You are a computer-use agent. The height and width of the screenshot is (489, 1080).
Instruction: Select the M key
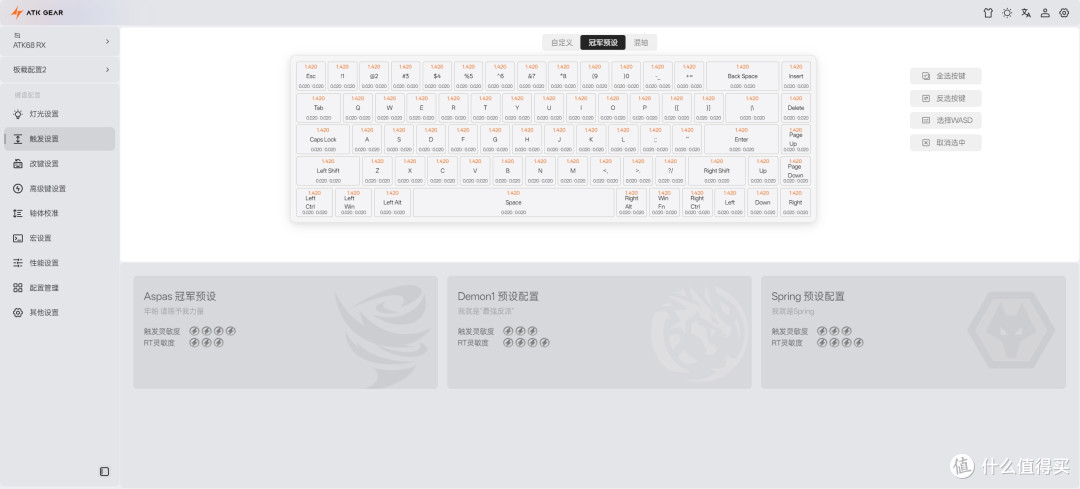click(572, 171)
